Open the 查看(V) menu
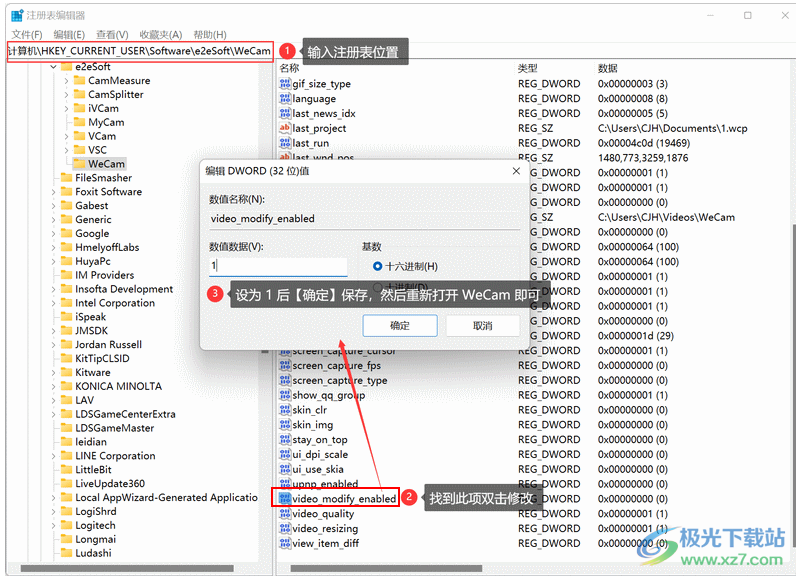 pyautogui.click(x=112, y=35)
